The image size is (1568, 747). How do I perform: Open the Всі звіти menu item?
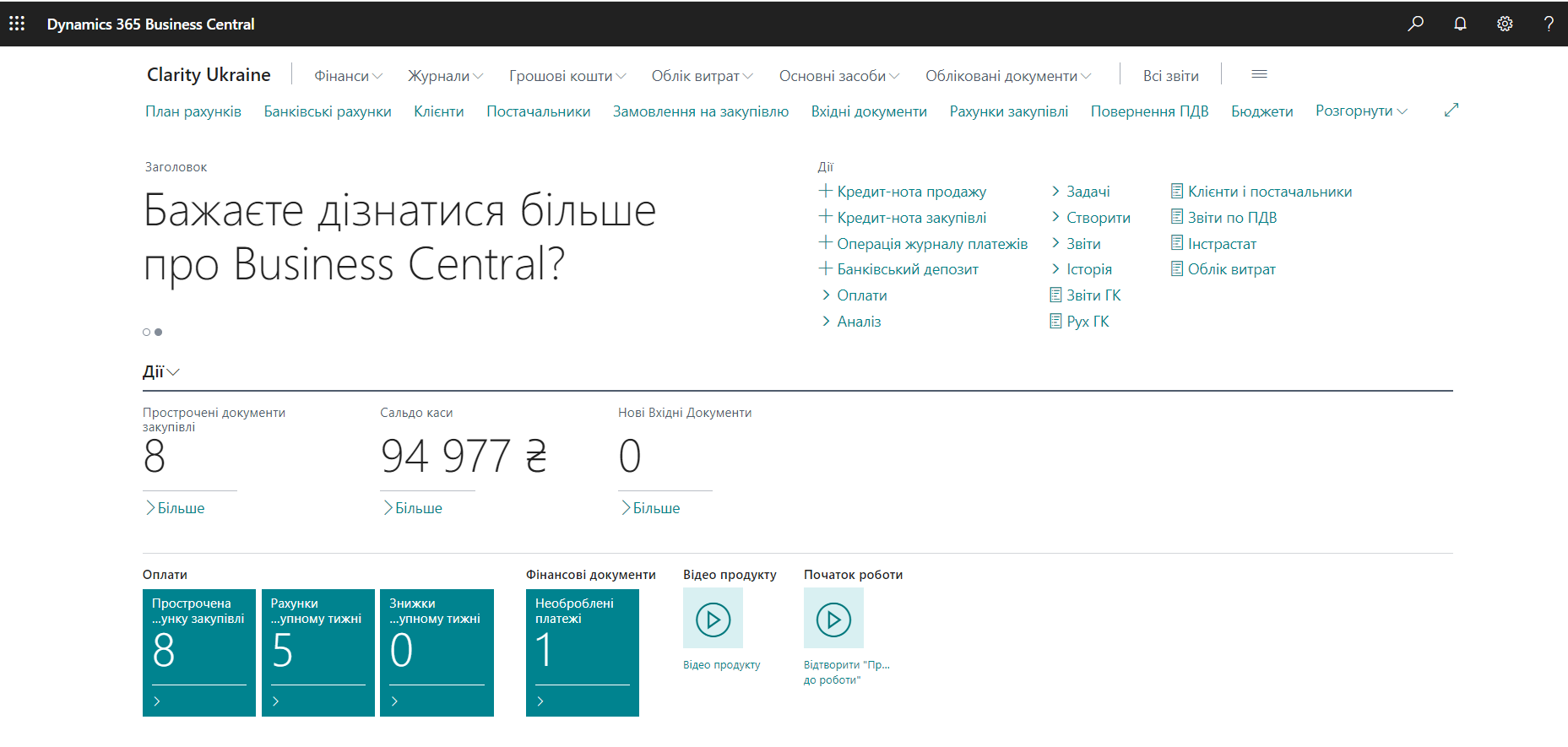tap(1170, 76)
